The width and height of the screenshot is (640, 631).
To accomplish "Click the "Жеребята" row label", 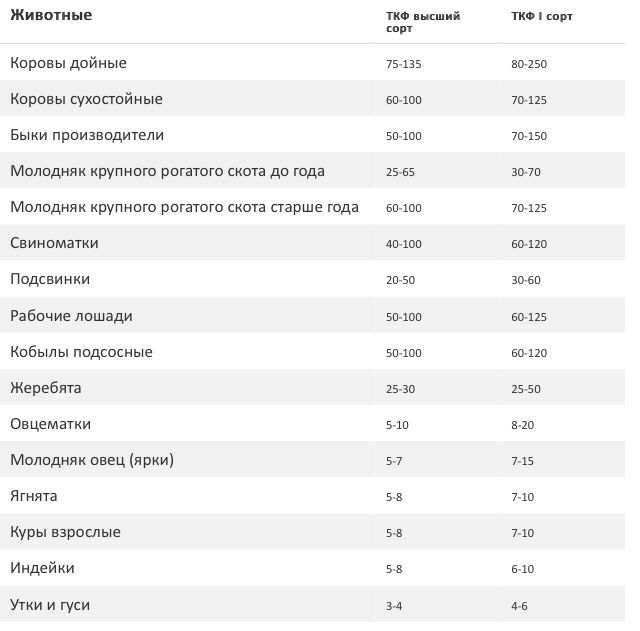I will [46, 388].
